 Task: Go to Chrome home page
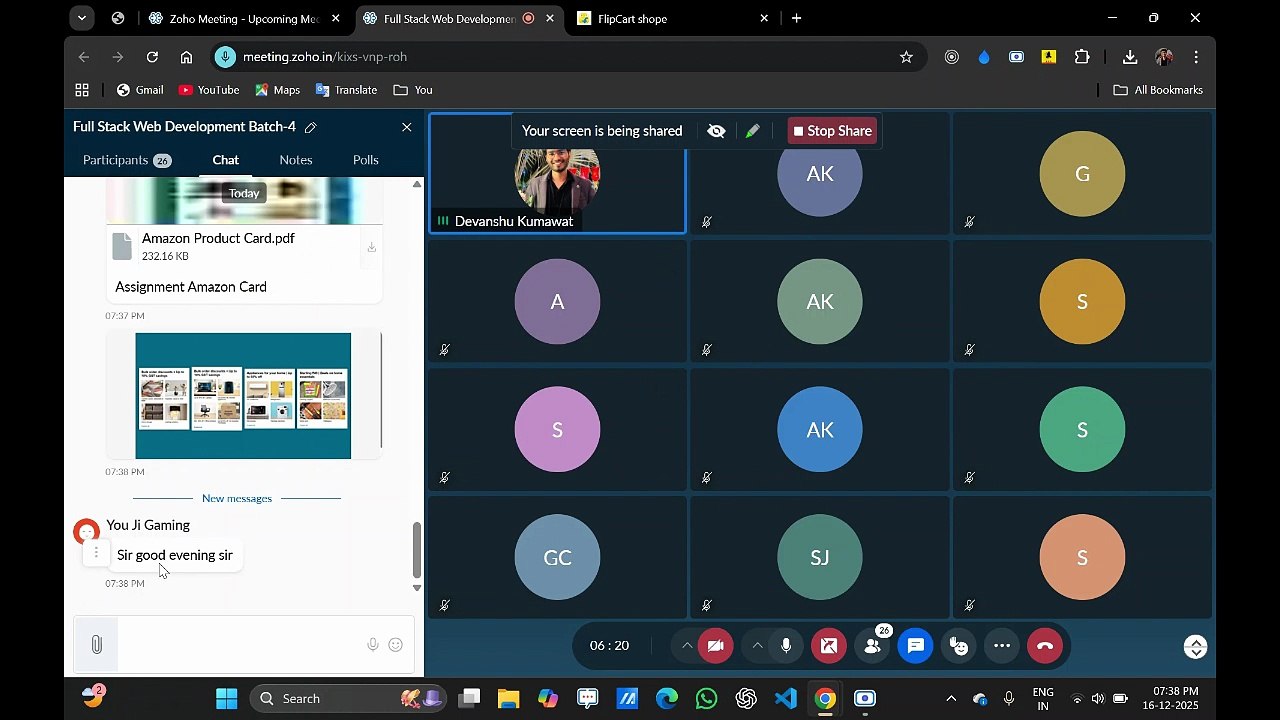[186, 57]
